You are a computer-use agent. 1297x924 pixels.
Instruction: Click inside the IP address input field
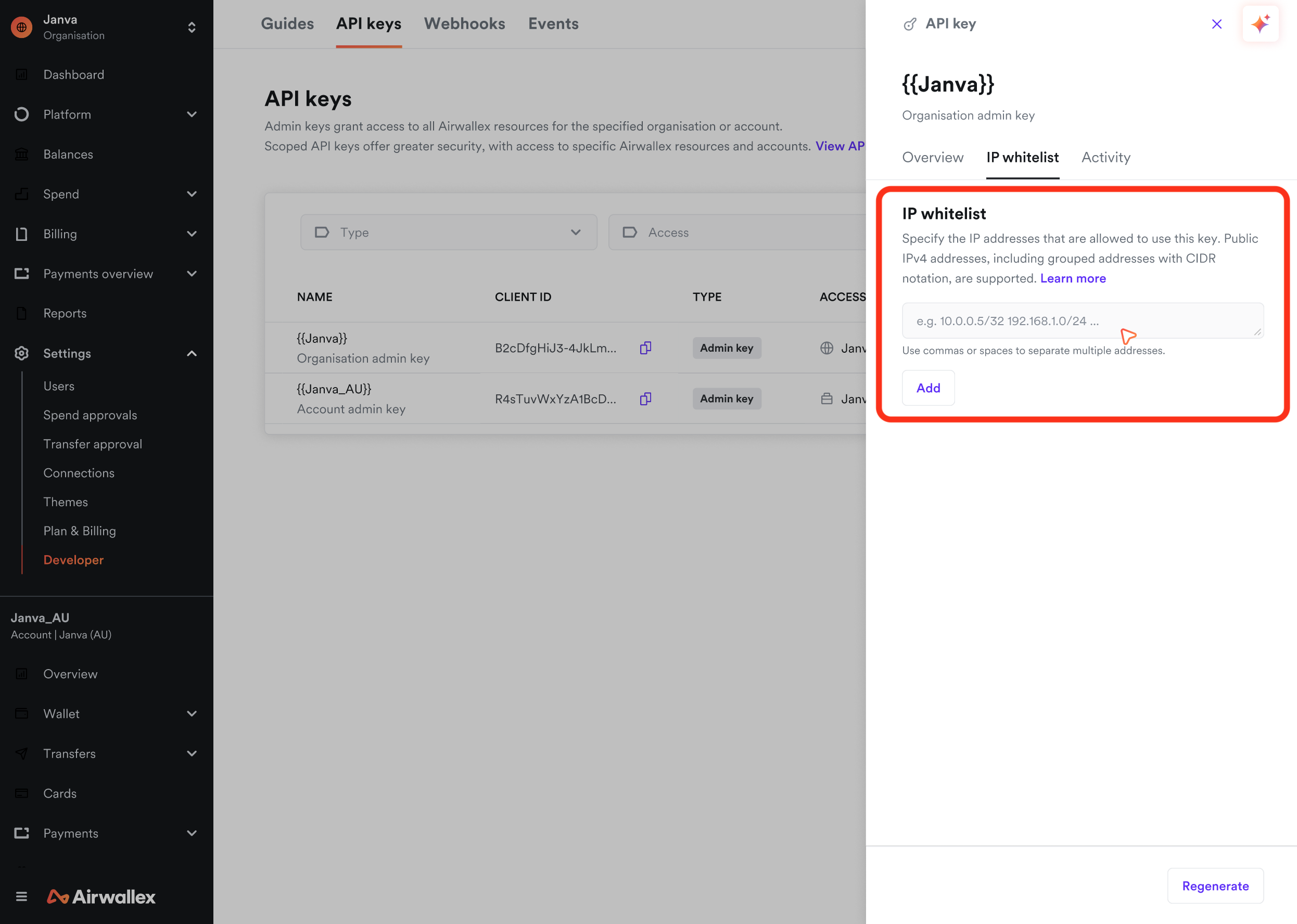coord(1082,320)
